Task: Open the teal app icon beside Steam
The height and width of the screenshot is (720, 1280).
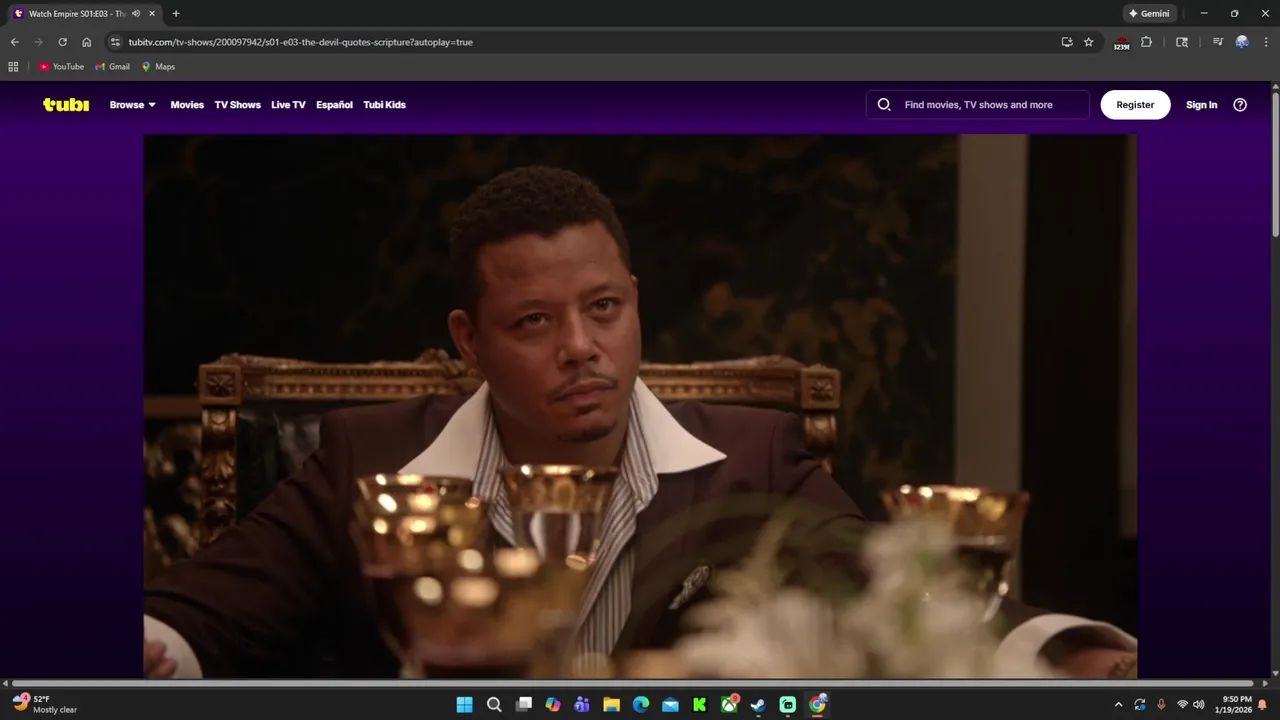Action: pyautogui.click(x=788, y=704)
